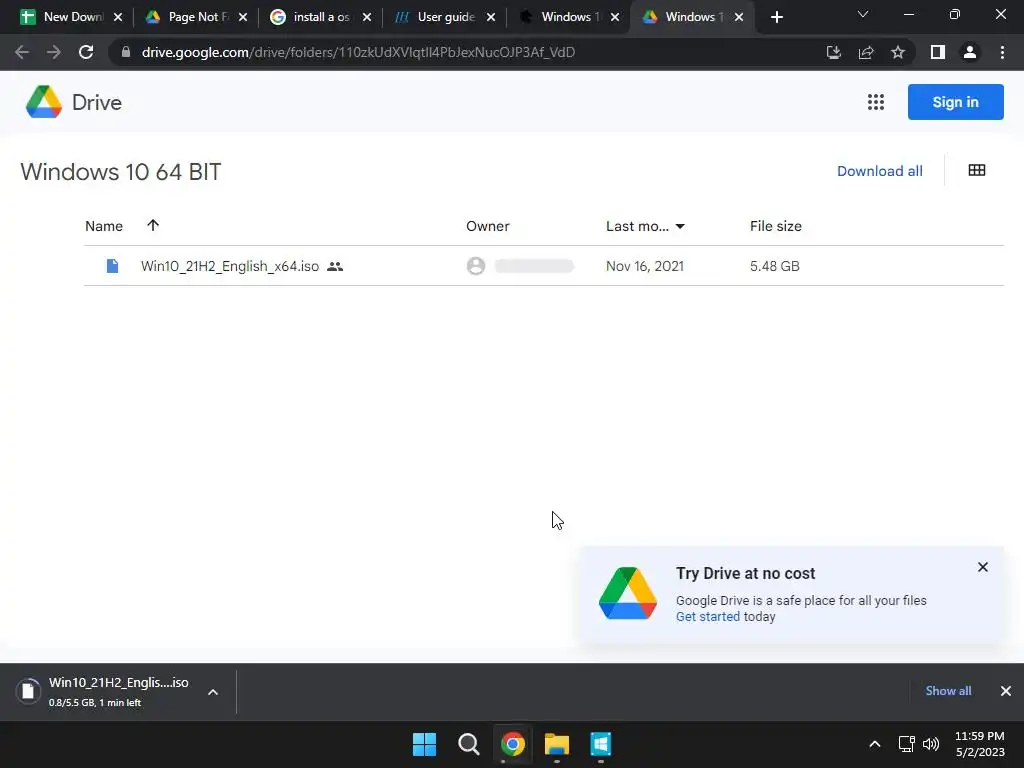1024x768 pixels.
Task: Open network status tray icon
Action: [x=906, y=744]
